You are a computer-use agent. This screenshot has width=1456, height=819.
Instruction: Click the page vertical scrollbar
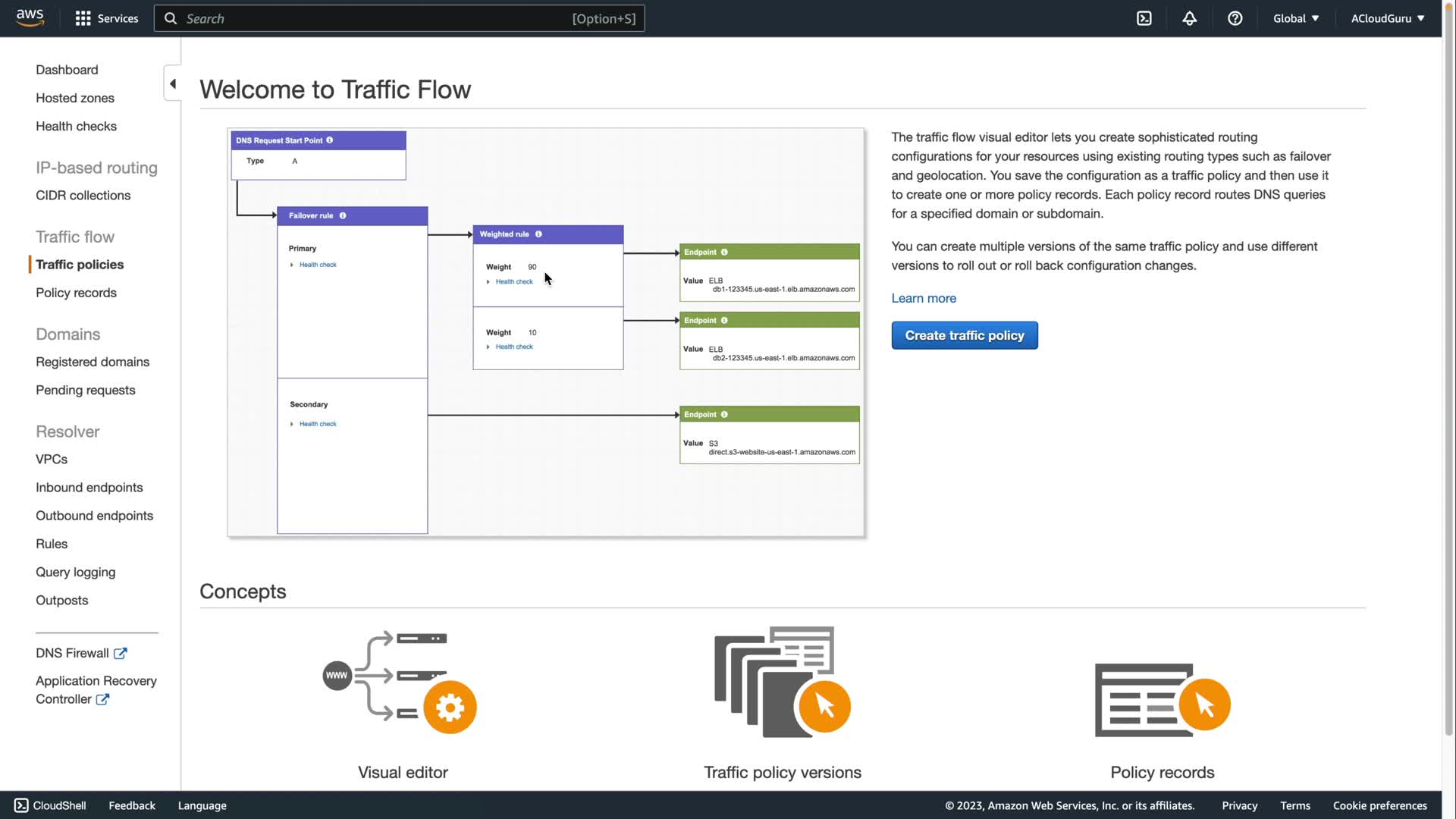1448,379
